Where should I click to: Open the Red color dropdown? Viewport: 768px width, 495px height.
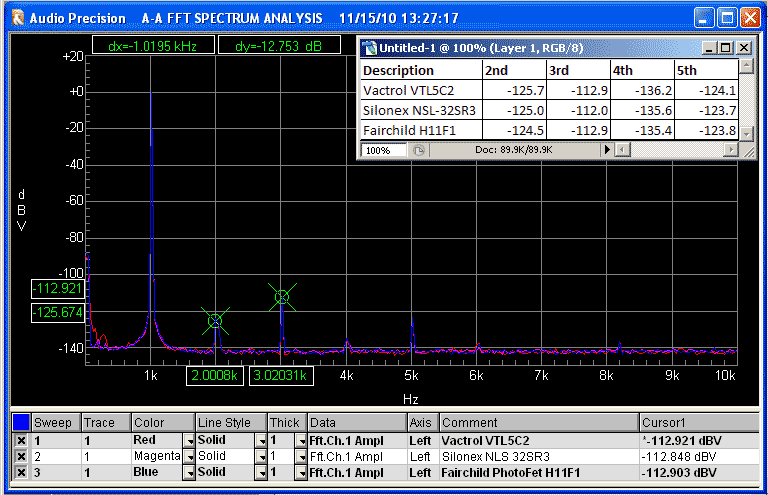(190, 441)
